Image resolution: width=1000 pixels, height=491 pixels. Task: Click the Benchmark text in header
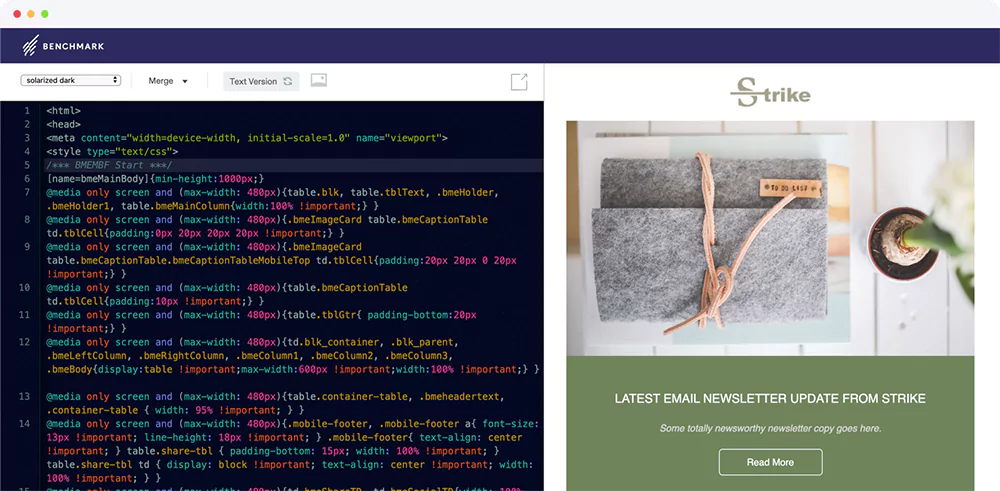click(73, 46)
